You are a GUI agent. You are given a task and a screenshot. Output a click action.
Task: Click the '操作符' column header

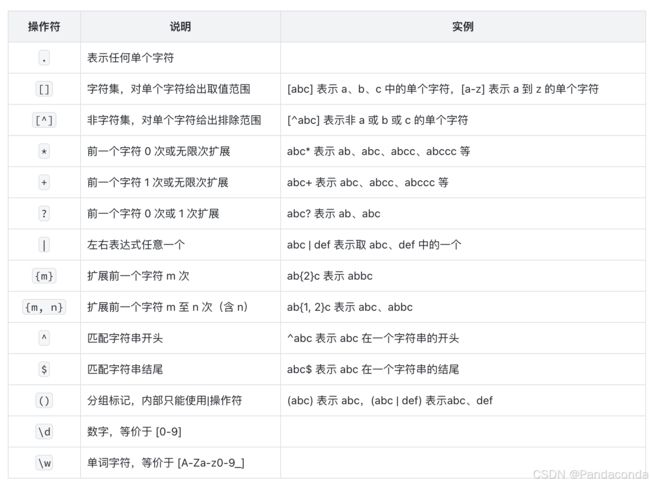(x=44, y=27)
